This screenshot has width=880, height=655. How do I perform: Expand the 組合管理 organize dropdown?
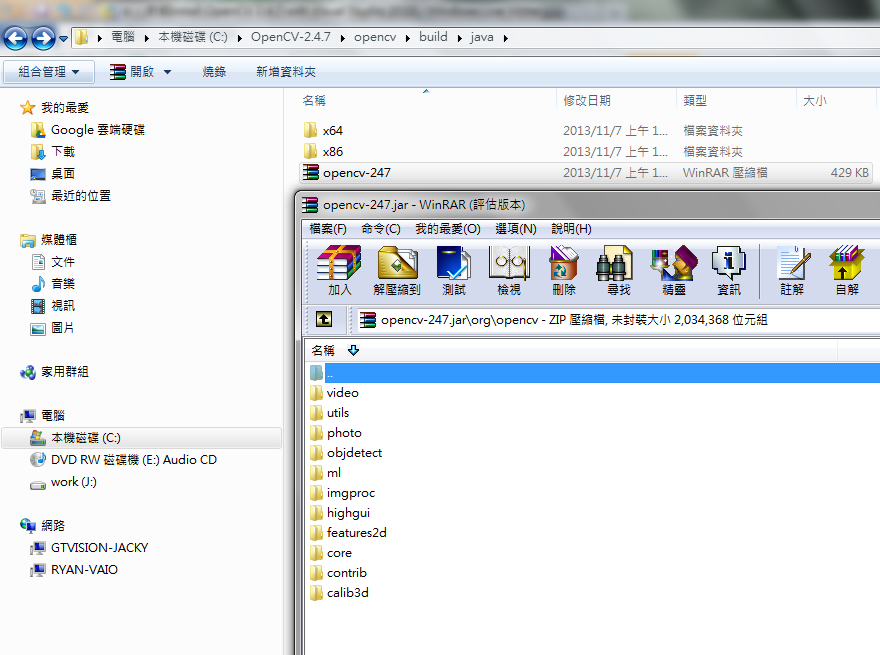(x=75, y=72)
